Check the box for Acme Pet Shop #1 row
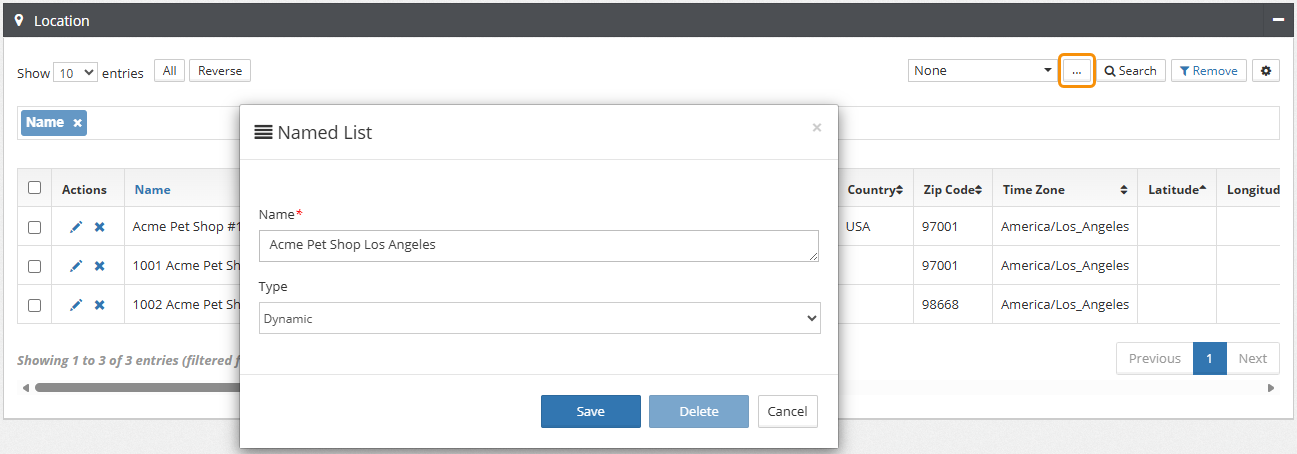 tap(35, 227)
